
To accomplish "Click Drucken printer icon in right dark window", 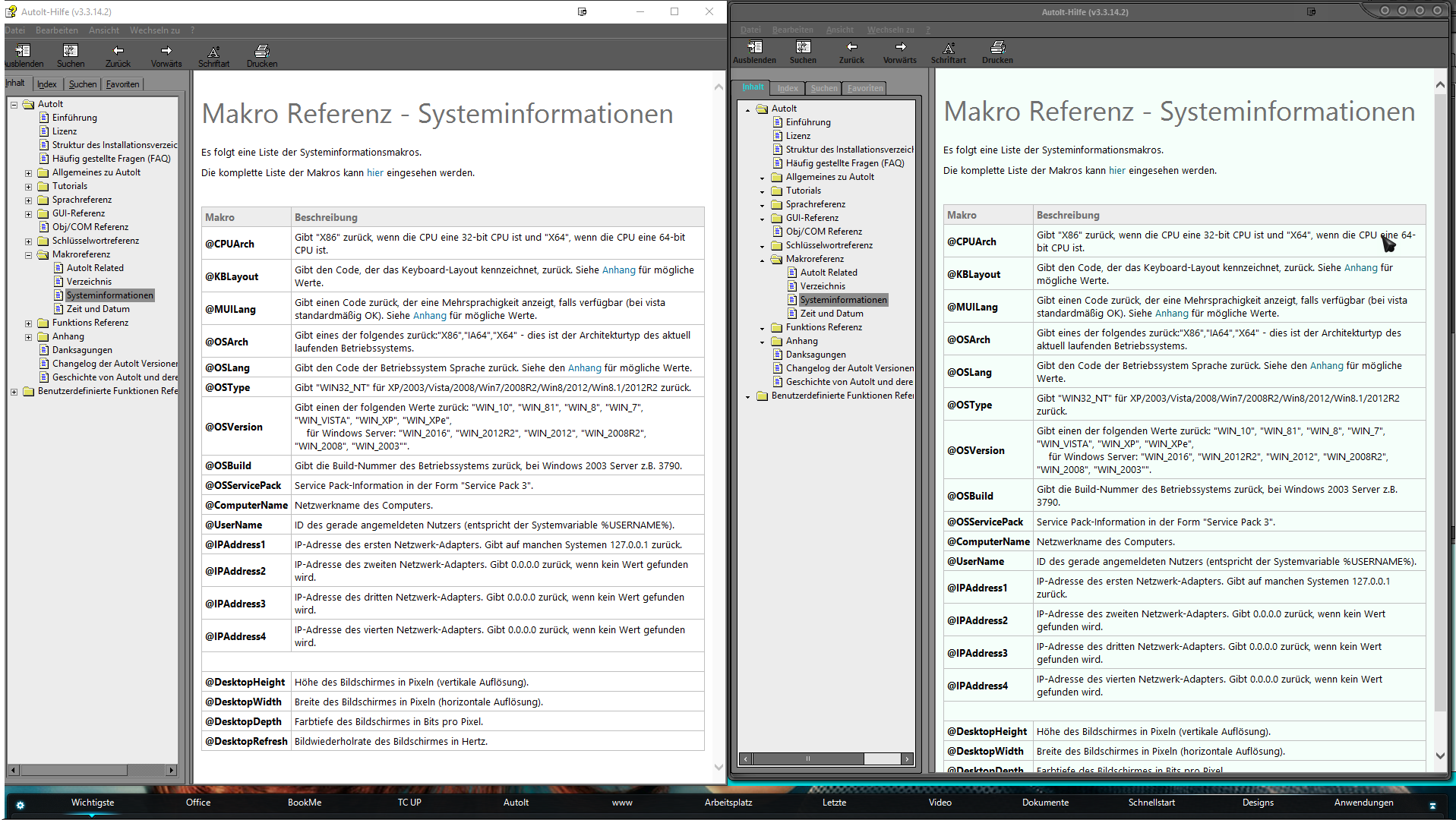I will (x=997, y=48).
